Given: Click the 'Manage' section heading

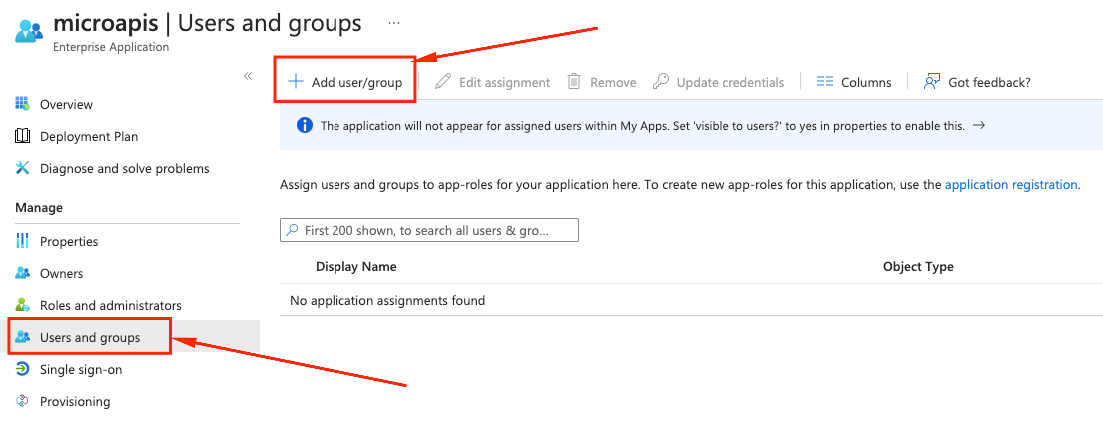Looking at the screenshot, I should pyautogui.click(x=39, y=207).
